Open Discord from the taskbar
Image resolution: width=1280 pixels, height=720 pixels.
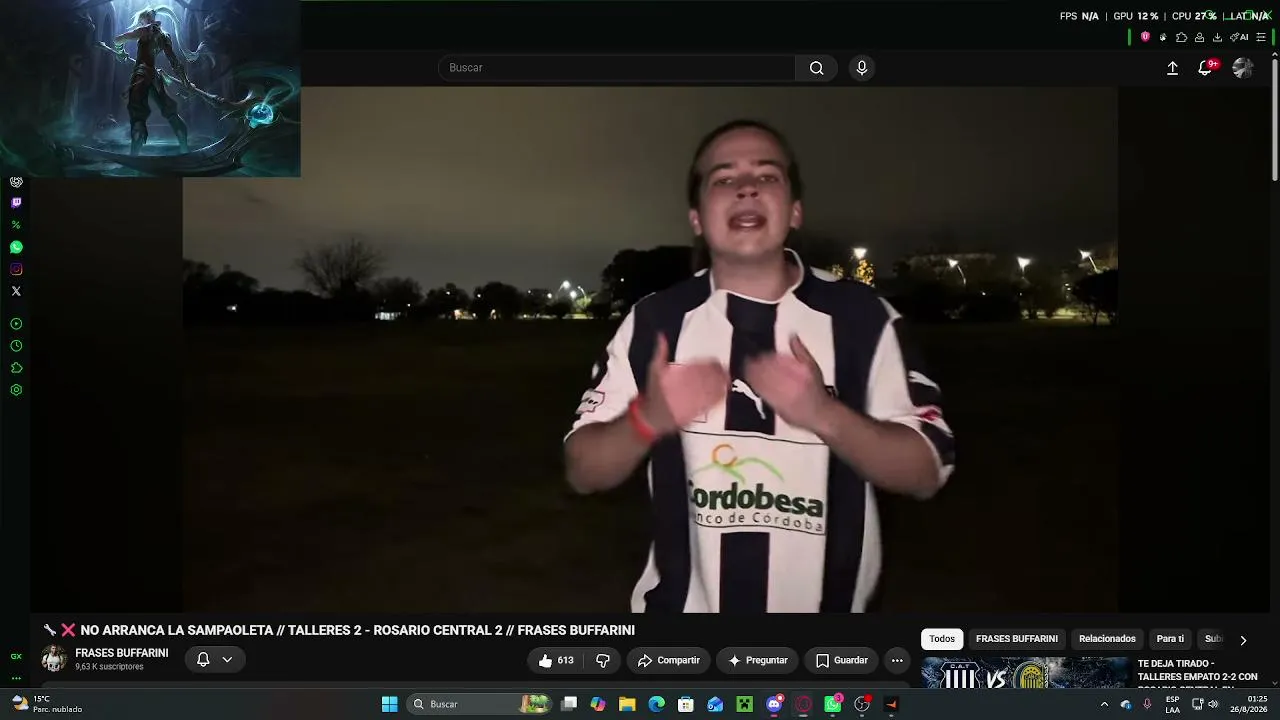pos(774,704)
